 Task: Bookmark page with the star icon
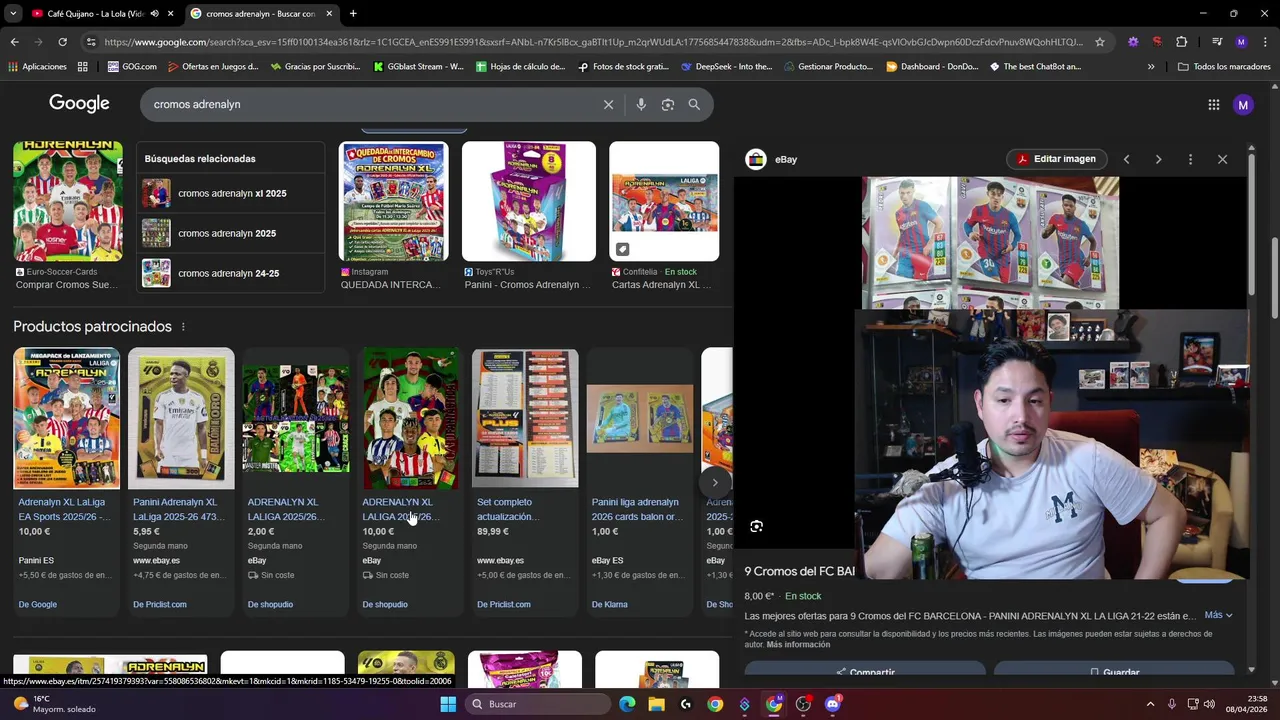coord(1100,42)
